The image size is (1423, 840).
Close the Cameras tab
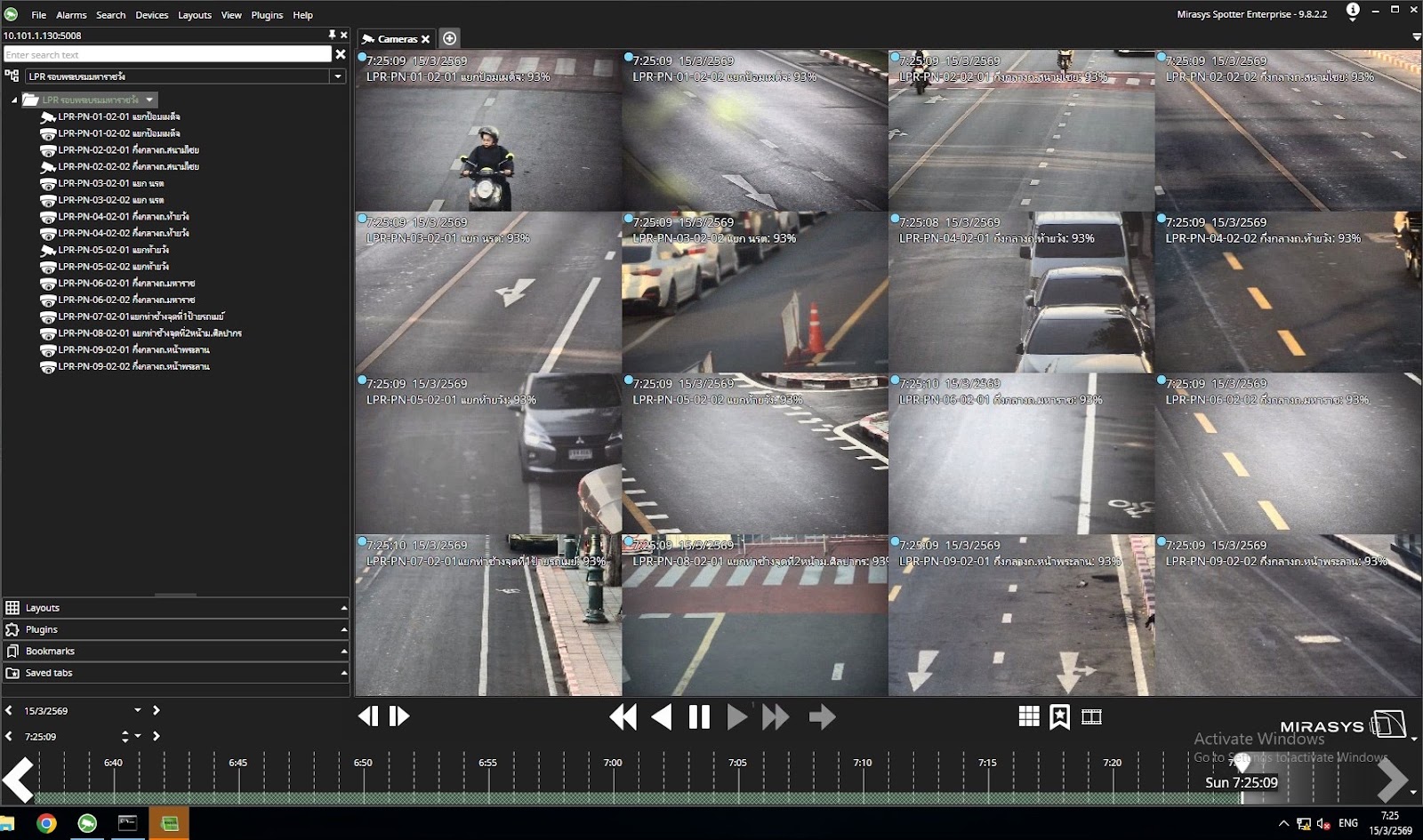[x=426, y=39]
